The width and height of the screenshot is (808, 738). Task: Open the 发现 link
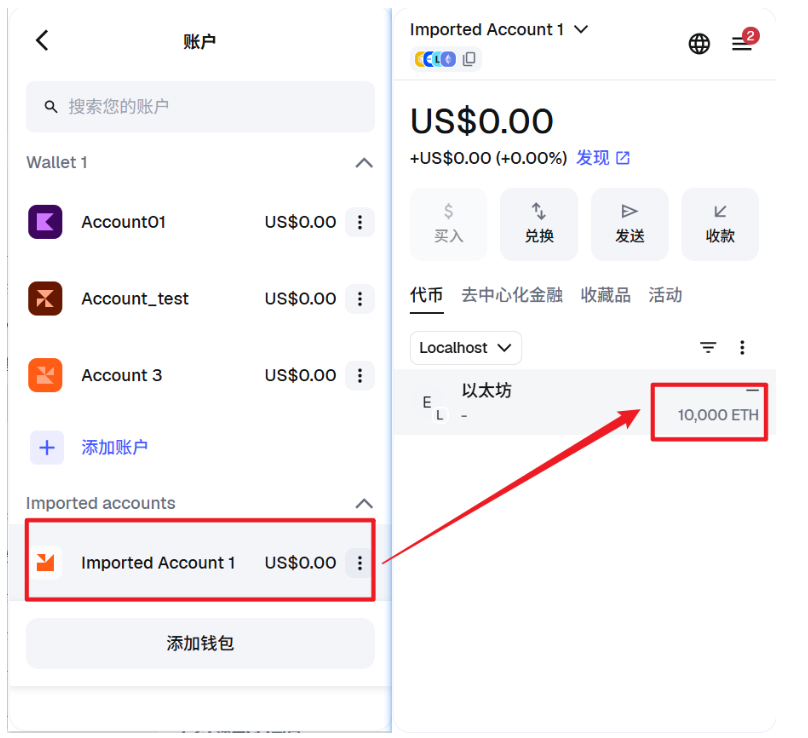click(x=593, y=158)
